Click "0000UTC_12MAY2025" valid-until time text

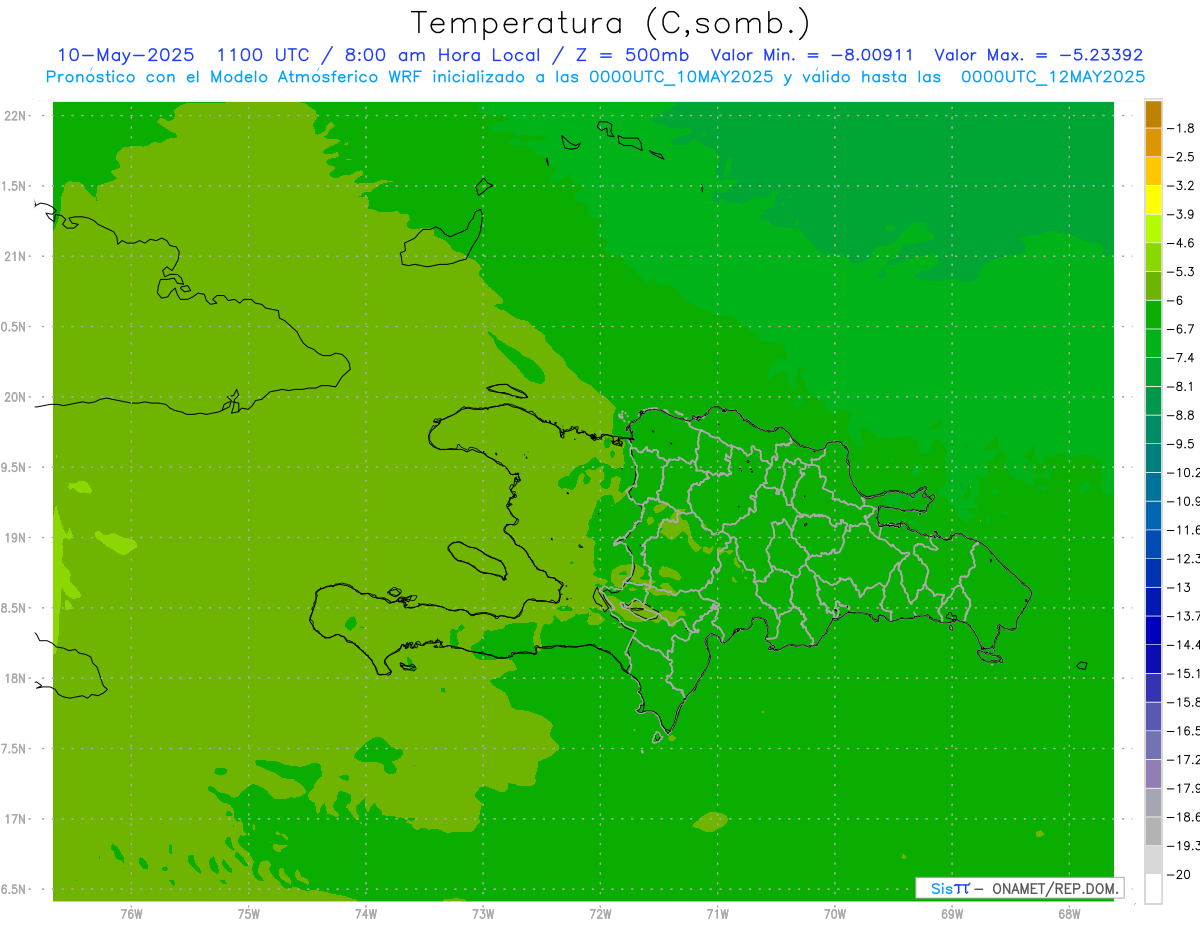[1053, 76]
